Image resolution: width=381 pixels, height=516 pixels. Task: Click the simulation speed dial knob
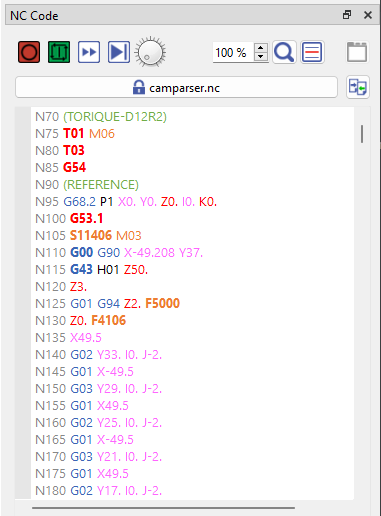point(150,52)
